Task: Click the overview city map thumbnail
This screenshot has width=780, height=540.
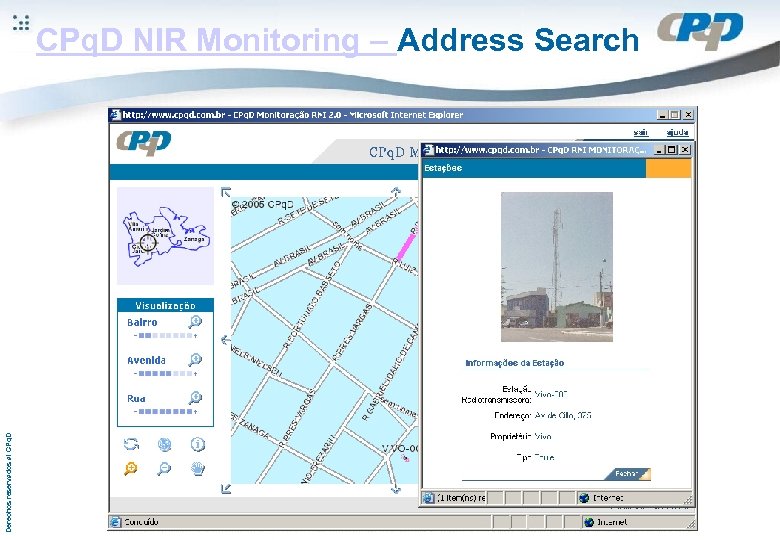Action: [165, 236]
